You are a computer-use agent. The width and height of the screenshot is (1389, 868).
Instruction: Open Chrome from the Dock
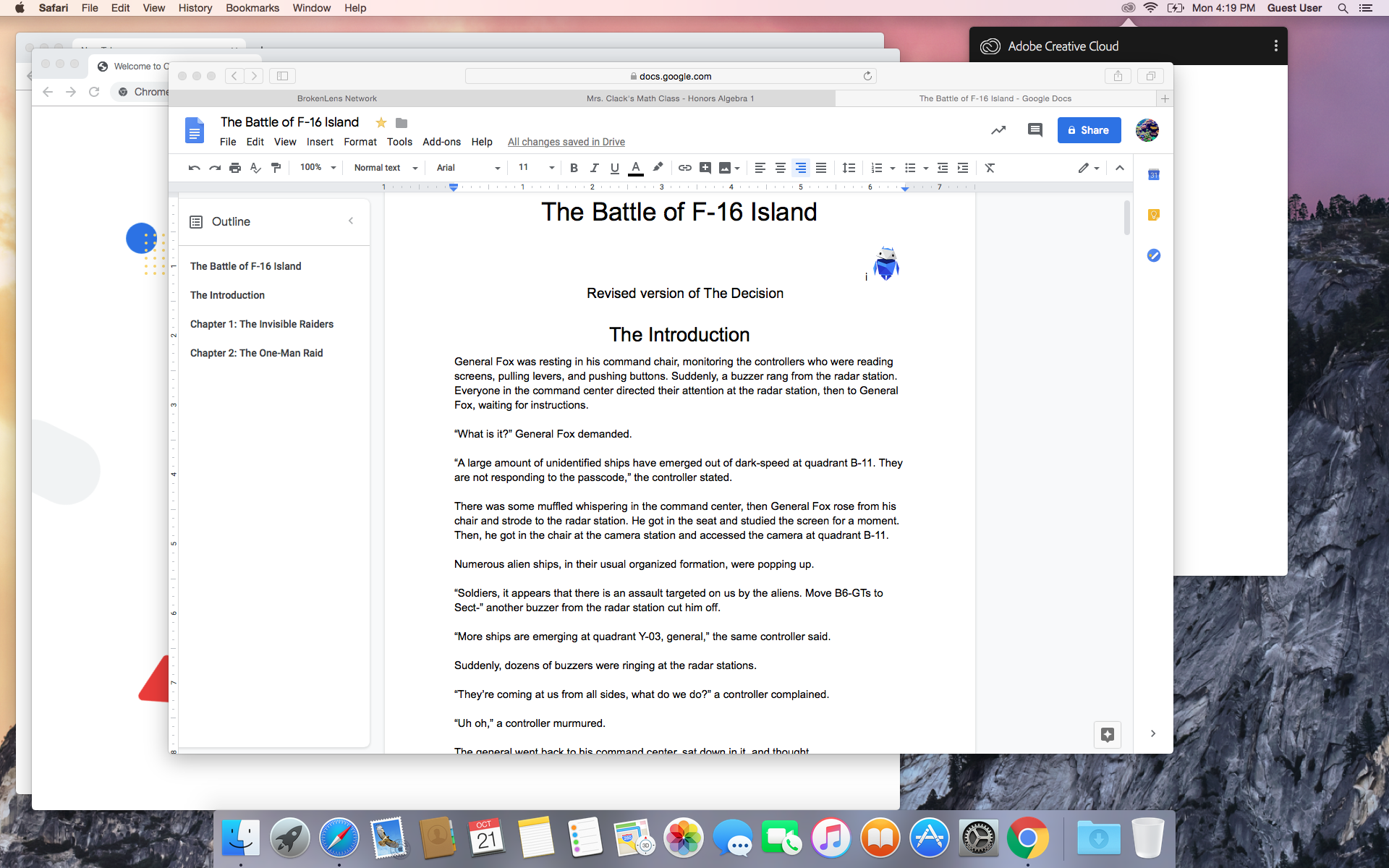[x=1027, y=838]
